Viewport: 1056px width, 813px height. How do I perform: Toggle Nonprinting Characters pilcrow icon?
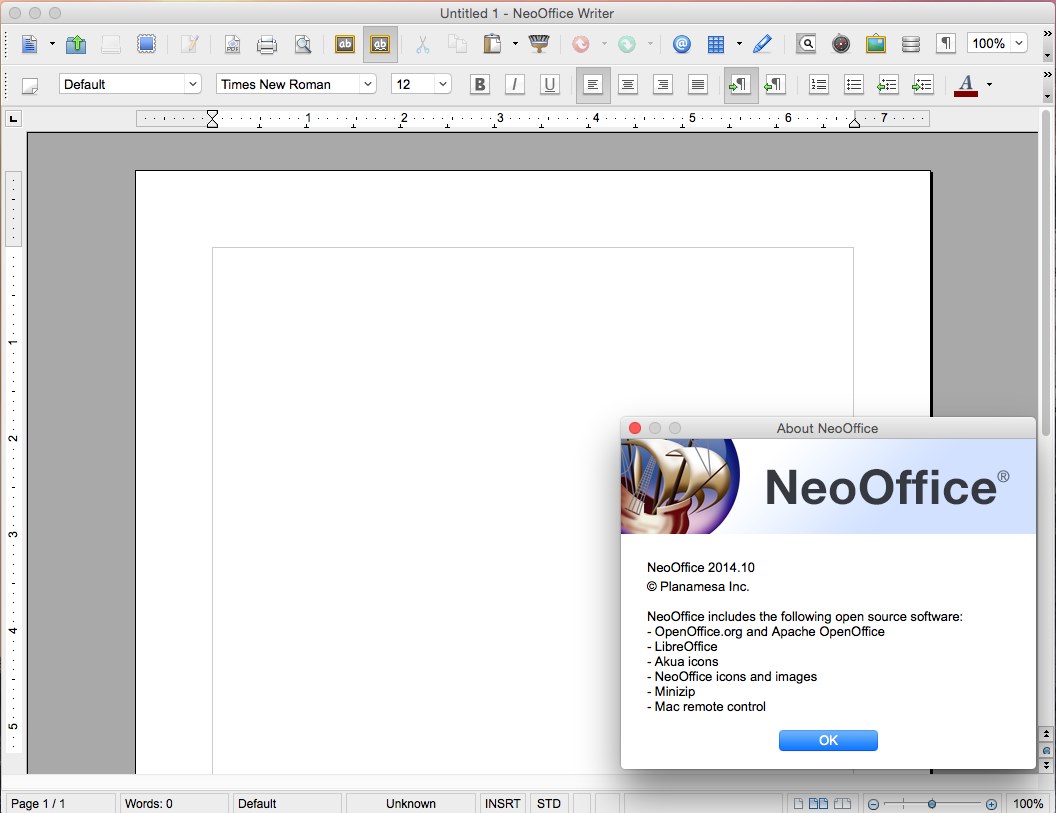[946, 44]
